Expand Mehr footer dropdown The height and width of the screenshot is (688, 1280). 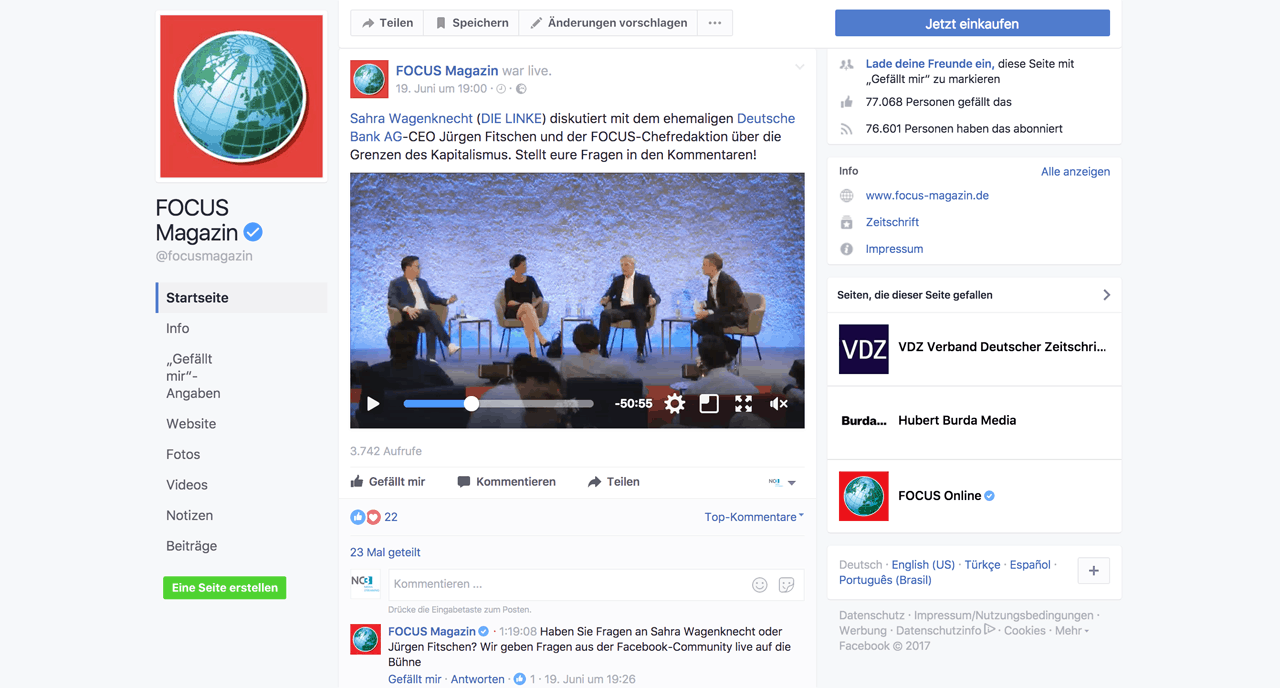(1071, 631)
